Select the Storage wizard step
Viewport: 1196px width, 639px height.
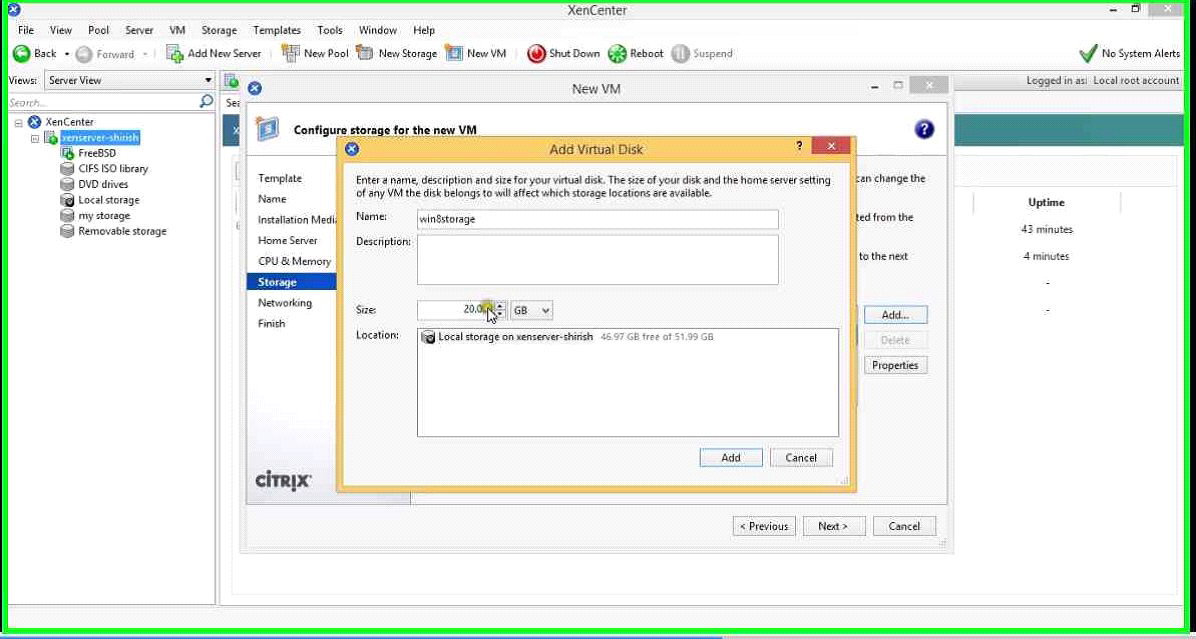tap(291, 282)
